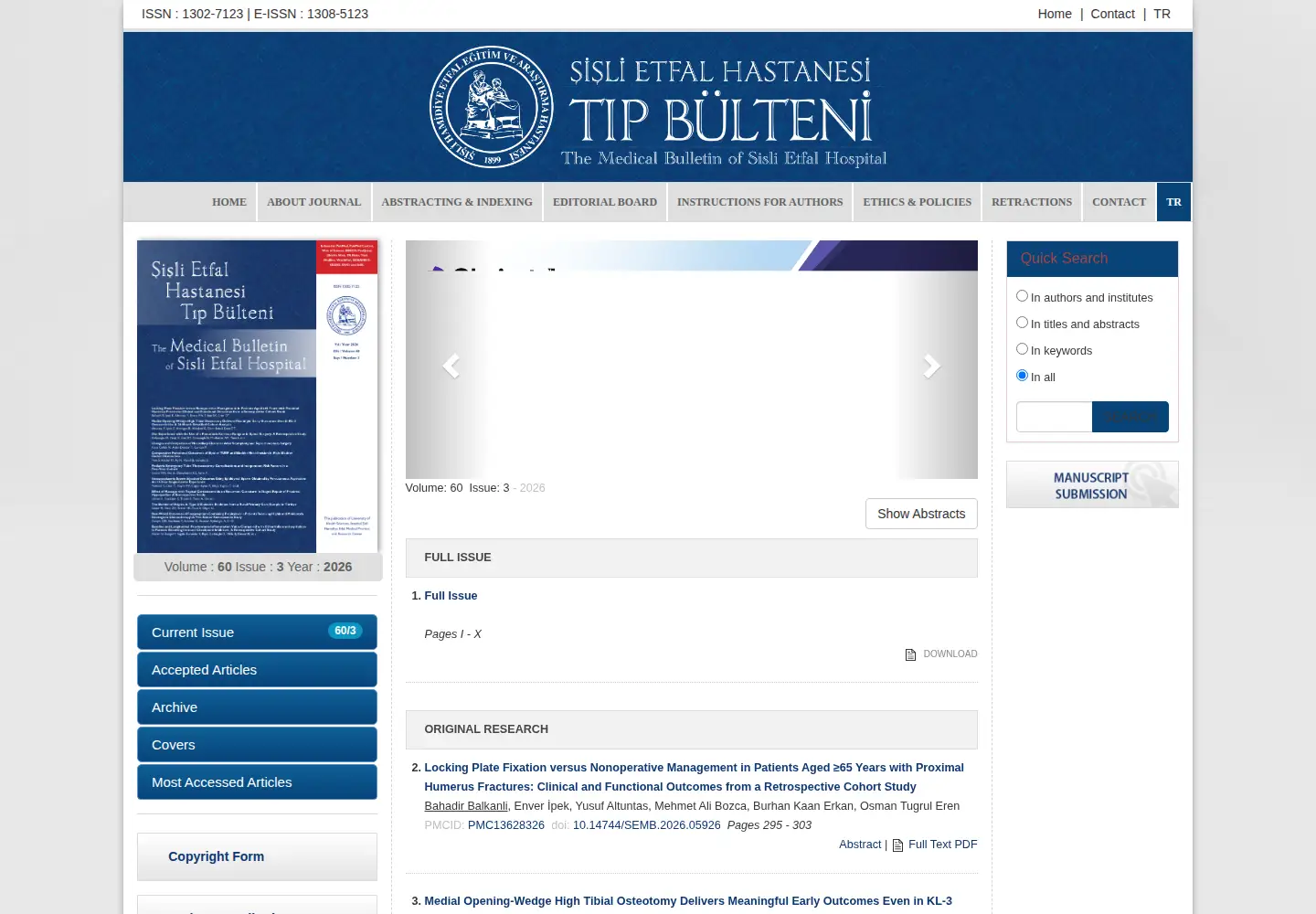The width and height of the screenshot is (1316, 914).
Task: Open RETRACTIONS menu item
Action: click(1032, 202)
